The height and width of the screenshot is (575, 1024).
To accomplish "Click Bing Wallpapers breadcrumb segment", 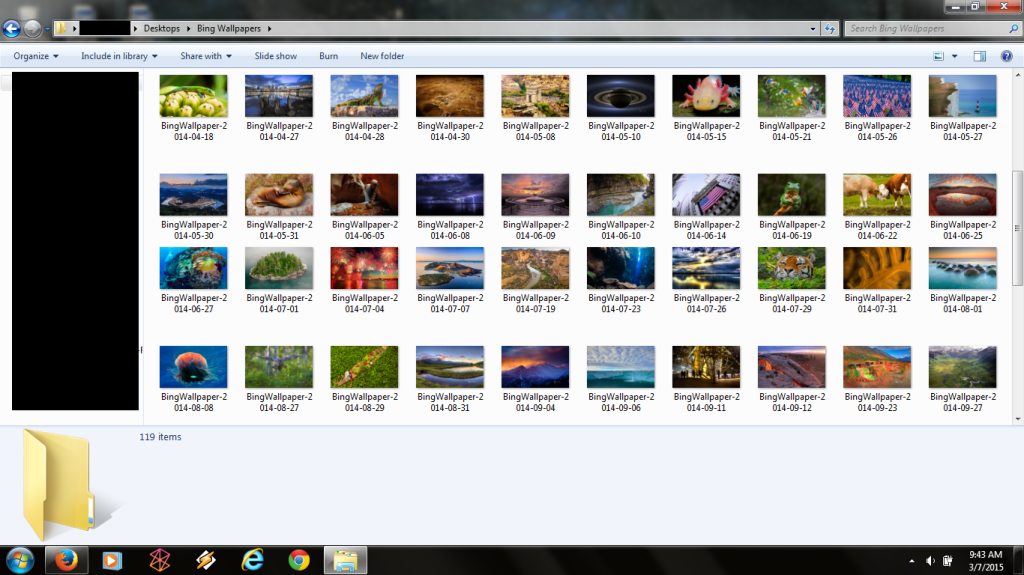I will [x=229, y=29].
